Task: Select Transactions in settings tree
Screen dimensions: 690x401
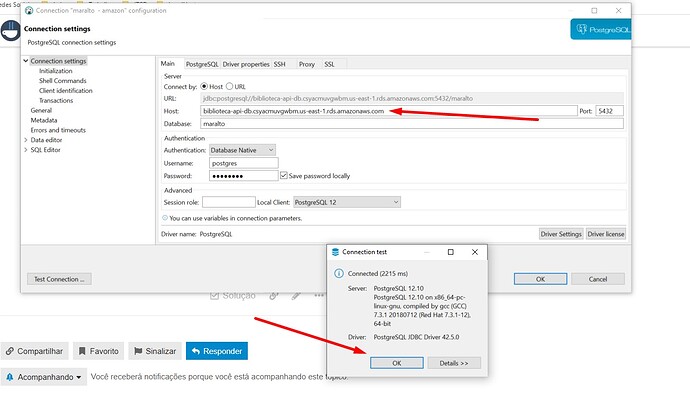Action: pos(56,100)
